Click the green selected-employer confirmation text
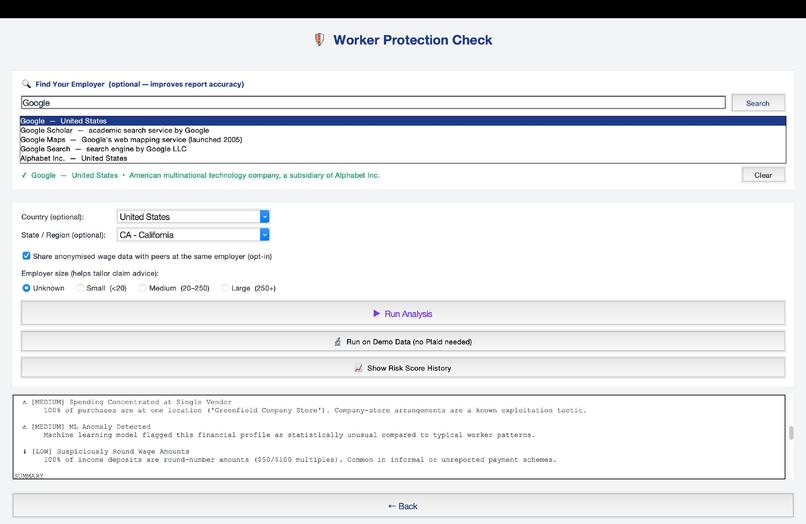 [200, 175]
